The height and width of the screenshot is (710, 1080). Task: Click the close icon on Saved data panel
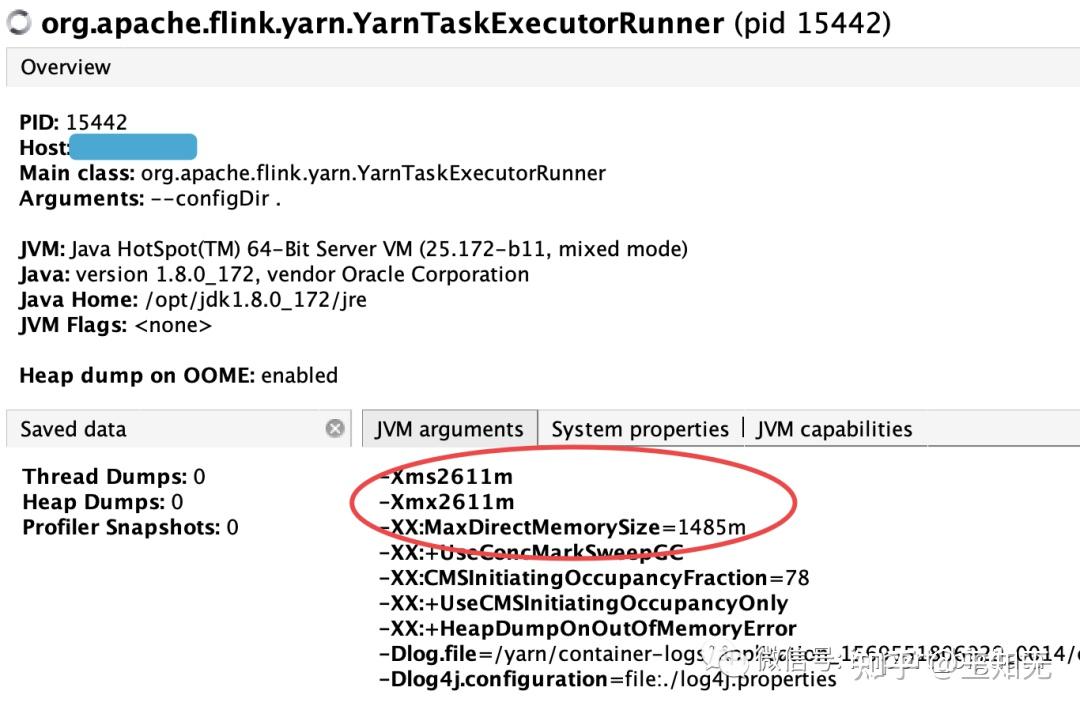tap(336, 428)
